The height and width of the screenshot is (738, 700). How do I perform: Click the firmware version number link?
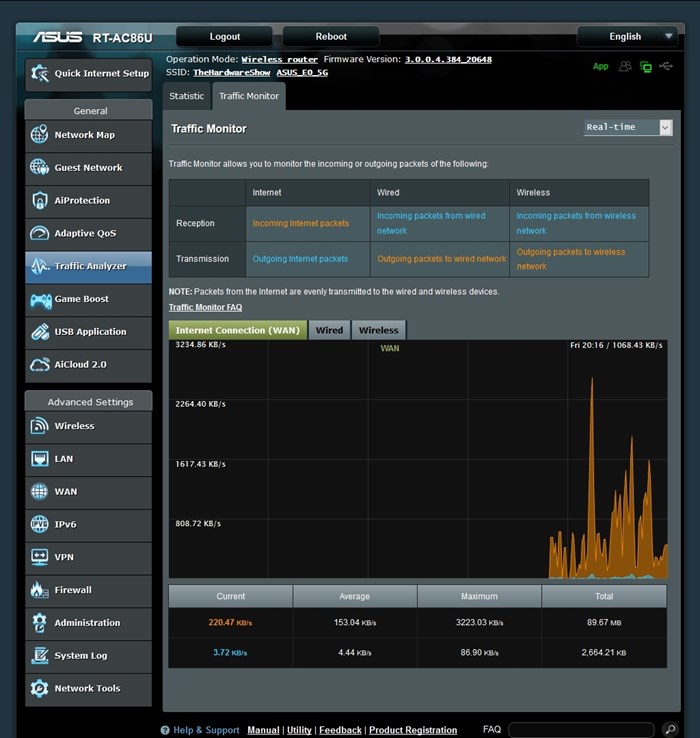[448, 60]
